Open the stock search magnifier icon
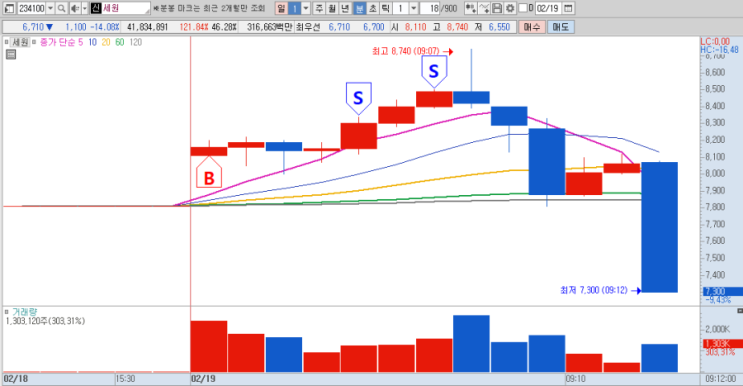 tap(61, 9)
